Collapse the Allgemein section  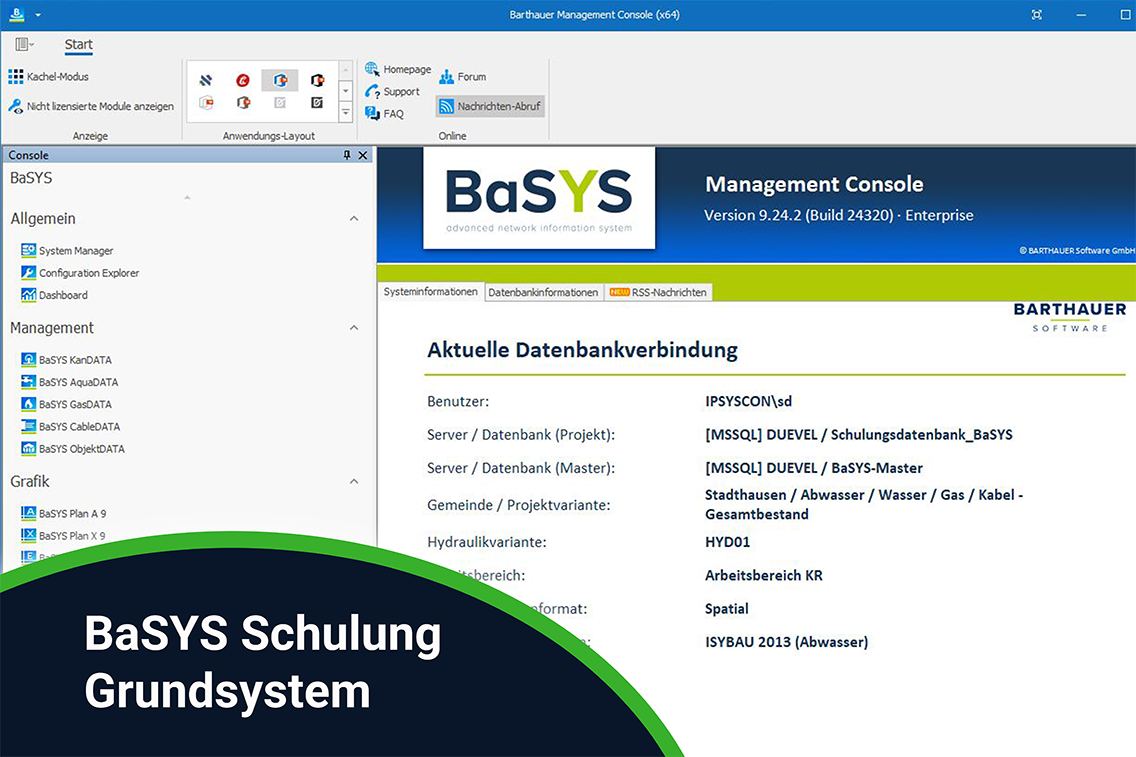click(x=354, y=219)
